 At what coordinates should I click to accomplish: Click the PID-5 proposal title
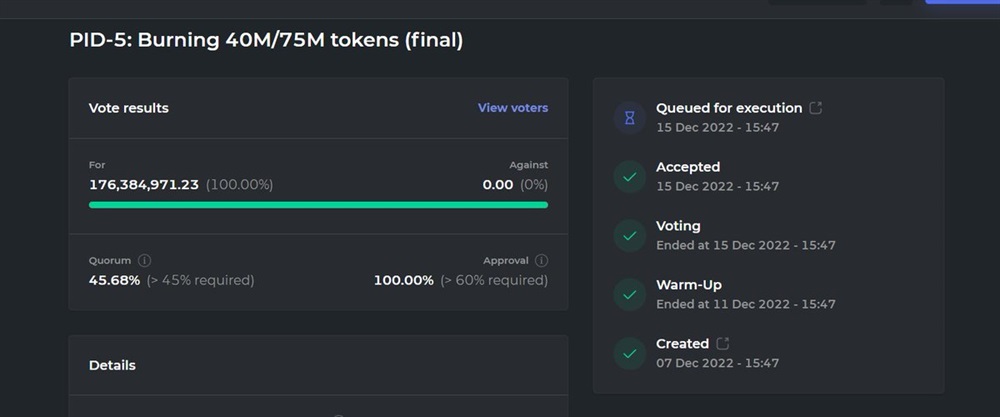(266, 41)
